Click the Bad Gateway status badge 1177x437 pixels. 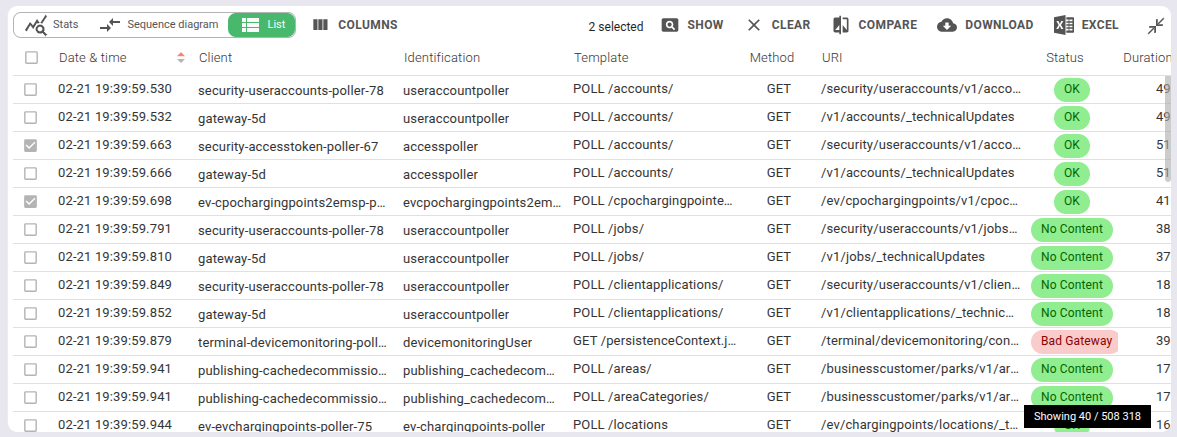point(1074,341)
